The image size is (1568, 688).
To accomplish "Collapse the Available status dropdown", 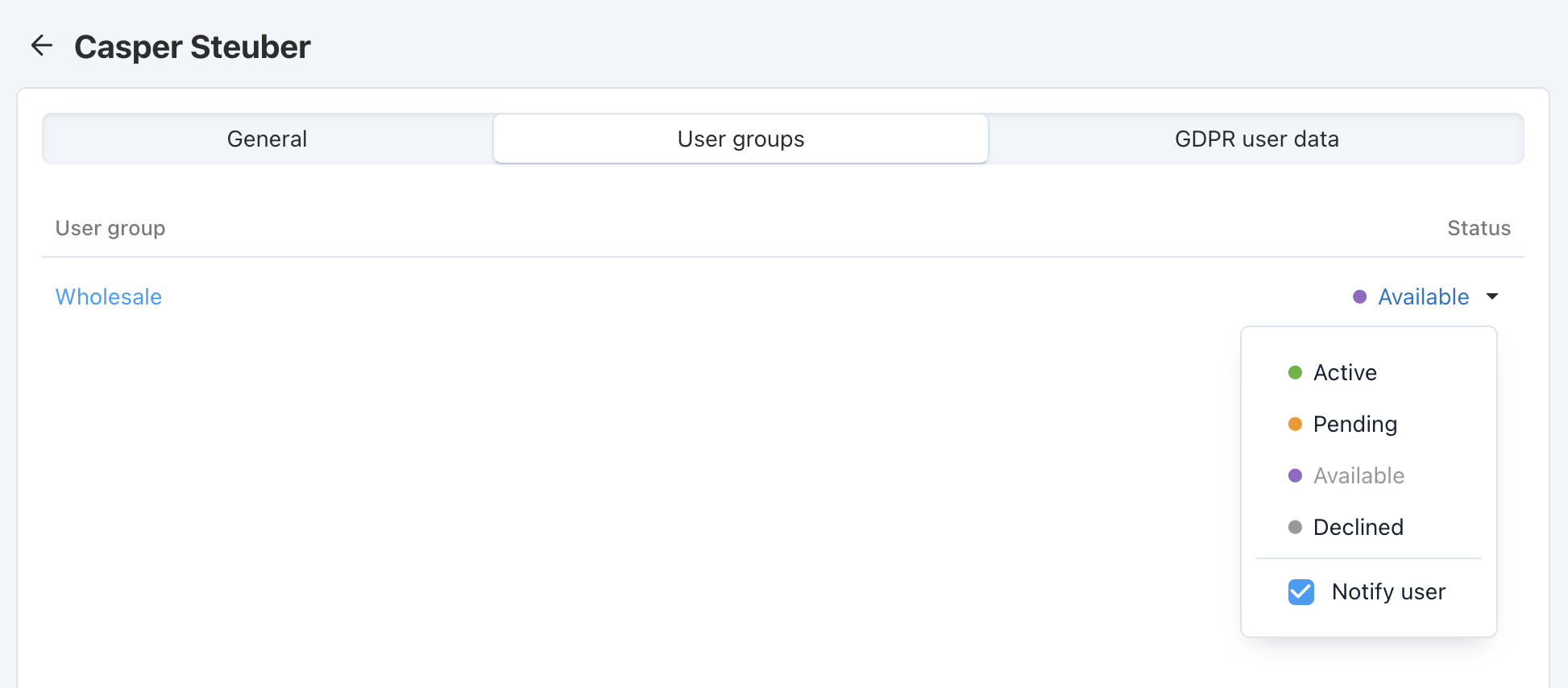I will pyautogui.click(x=1425, y=296).
